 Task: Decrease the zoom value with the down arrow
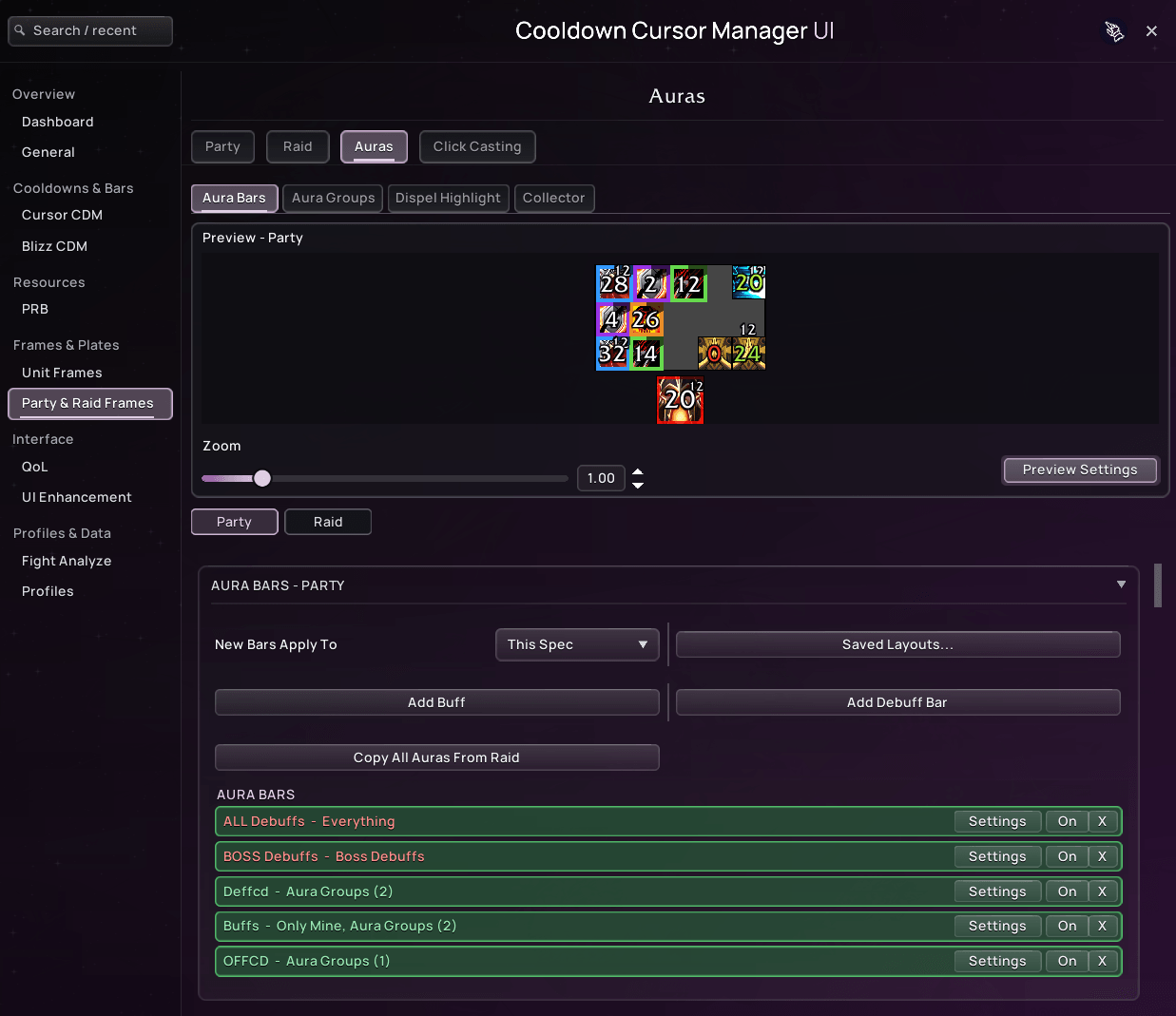click(x=638, y=485)
